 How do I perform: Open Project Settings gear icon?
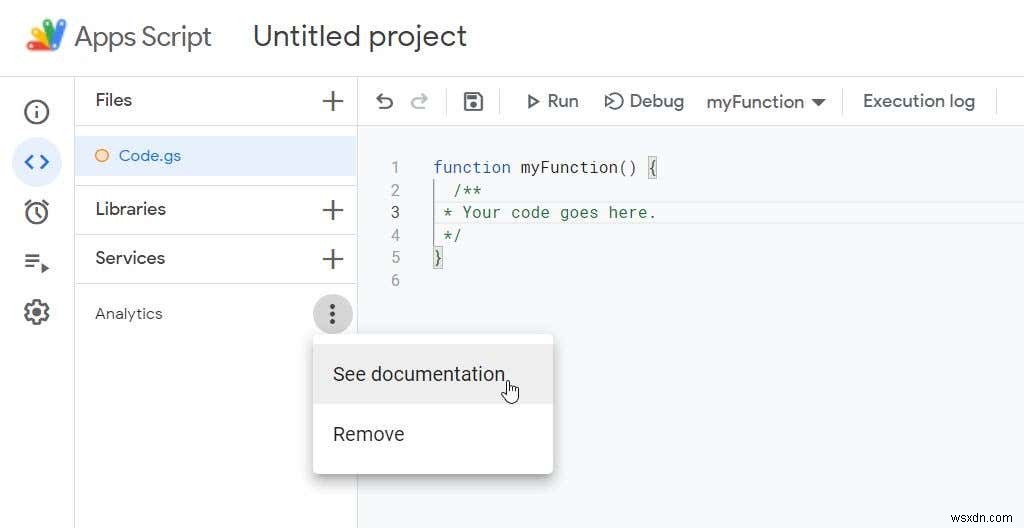37,312
